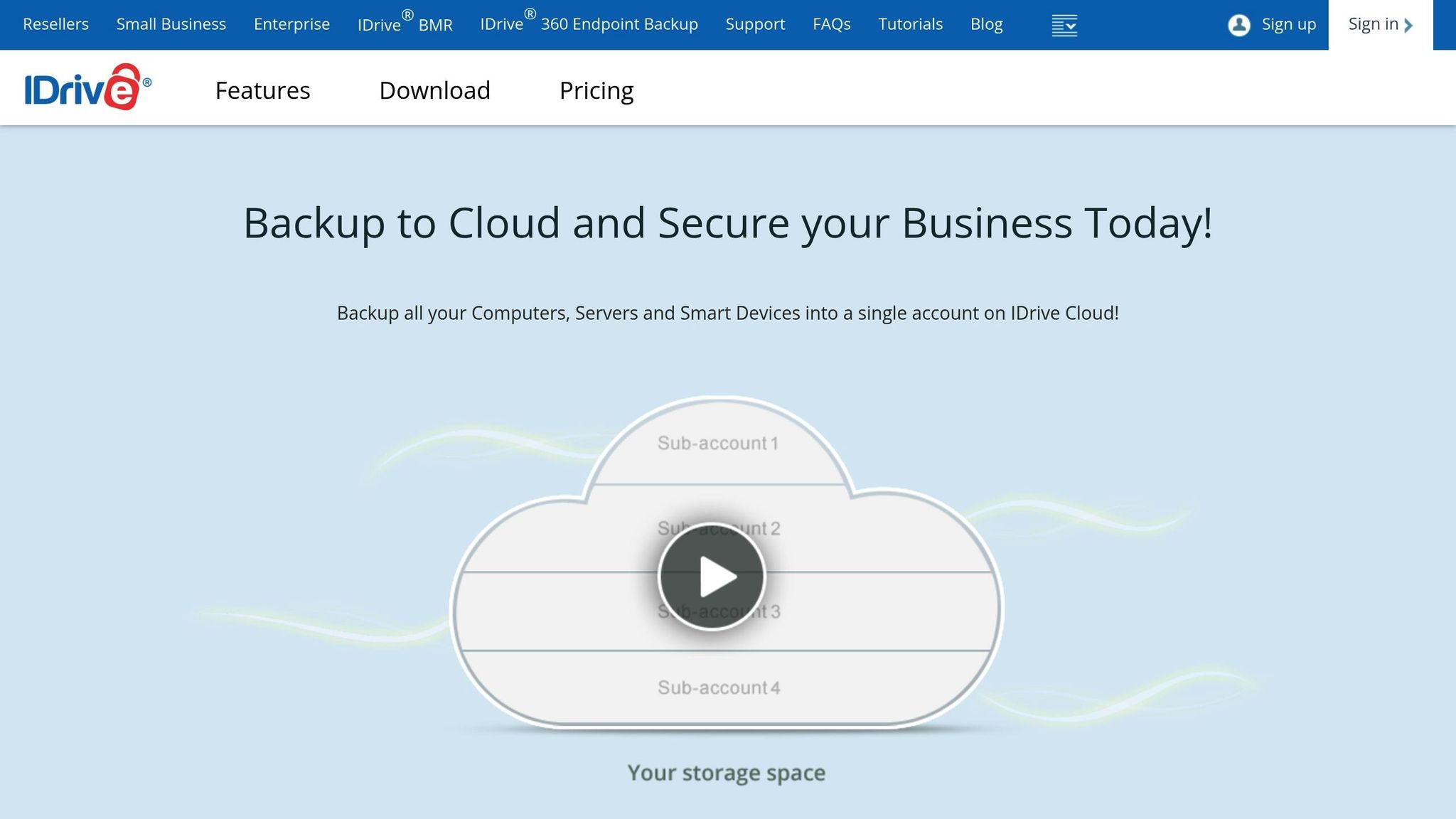The height and width of the screenshot is (819, 1456).
Task: Open the Download section
Action: coord(435,90)
